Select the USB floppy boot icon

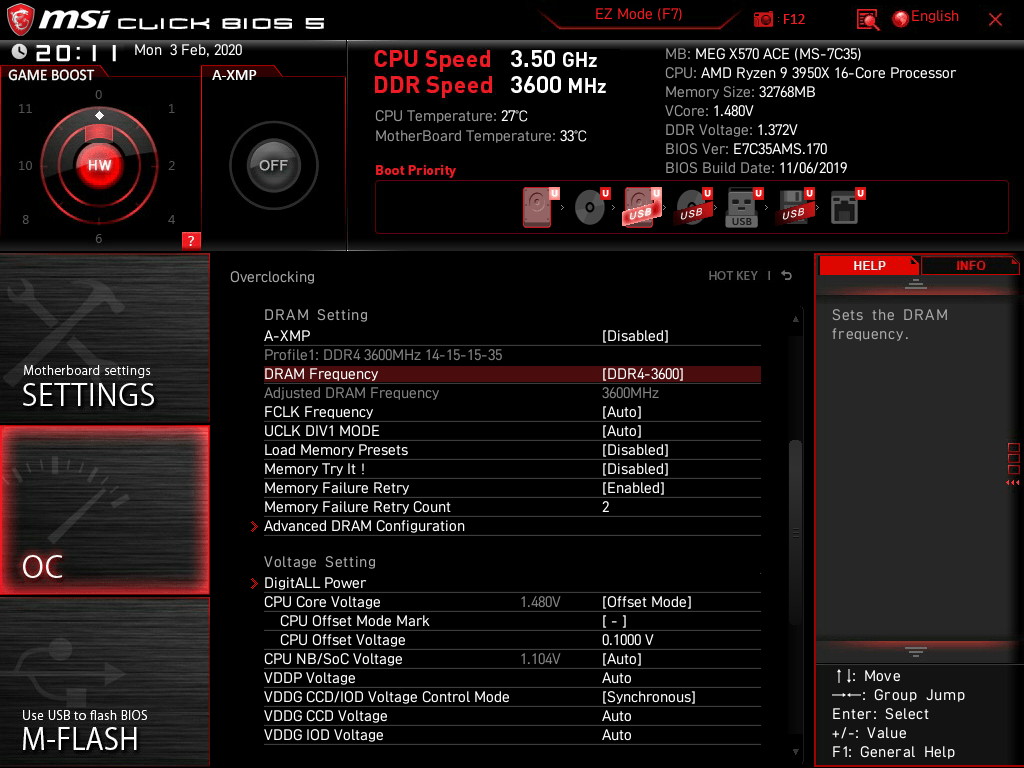[795, 206]
